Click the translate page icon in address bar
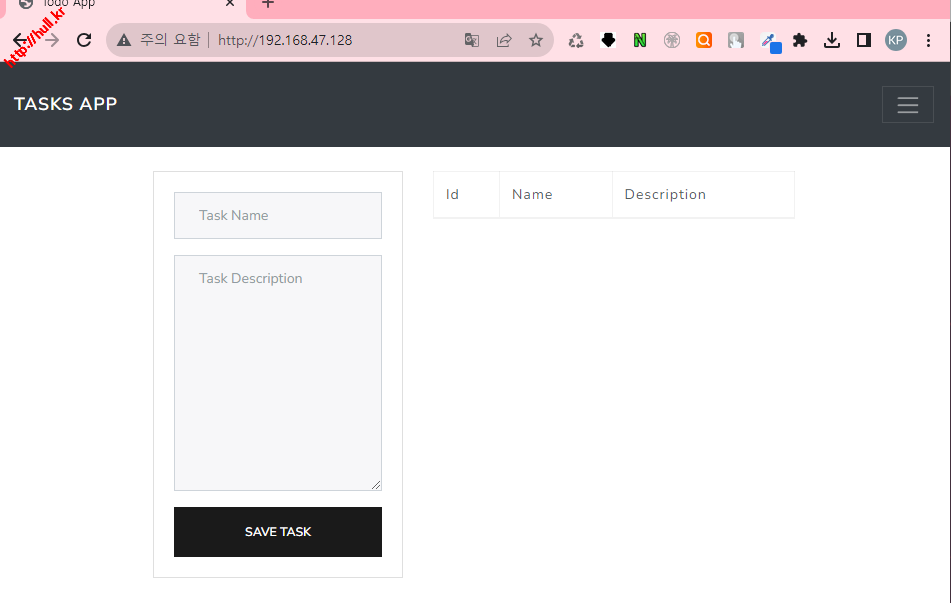The height and width of the screenshot is (603, 951). coord(472,40)
